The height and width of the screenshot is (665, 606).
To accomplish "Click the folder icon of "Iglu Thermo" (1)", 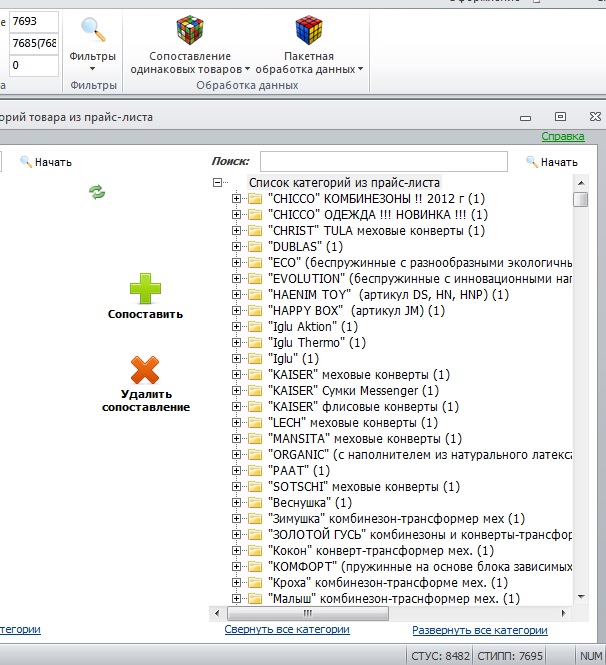I will (x=255, y=342).
